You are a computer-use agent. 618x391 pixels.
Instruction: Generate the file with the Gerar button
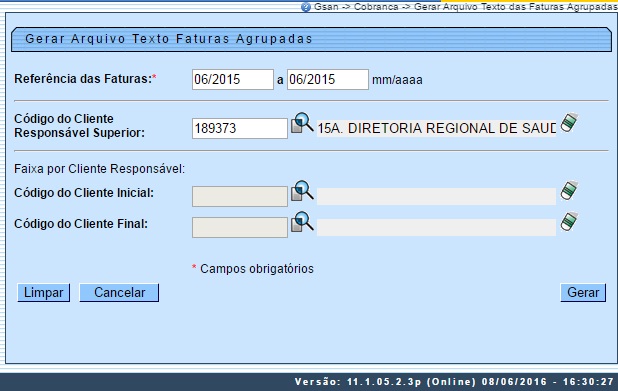pos(583,292)
